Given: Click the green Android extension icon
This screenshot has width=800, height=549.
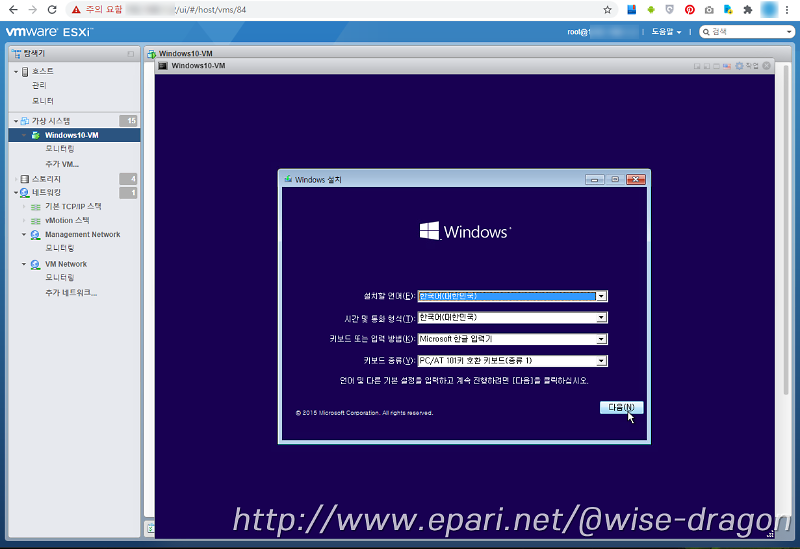Looking at the screenshot, I should 651,10.
